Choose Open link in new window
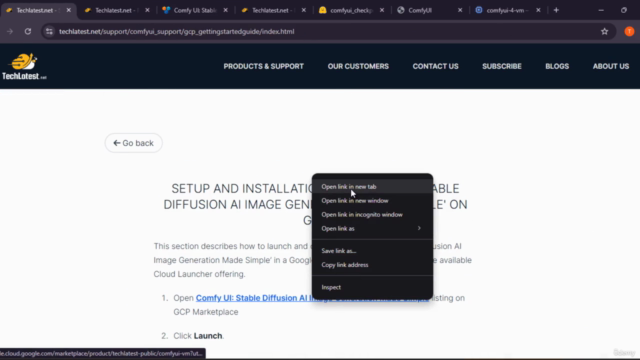The width and height of the screenshot is (640, 360). 372,200
